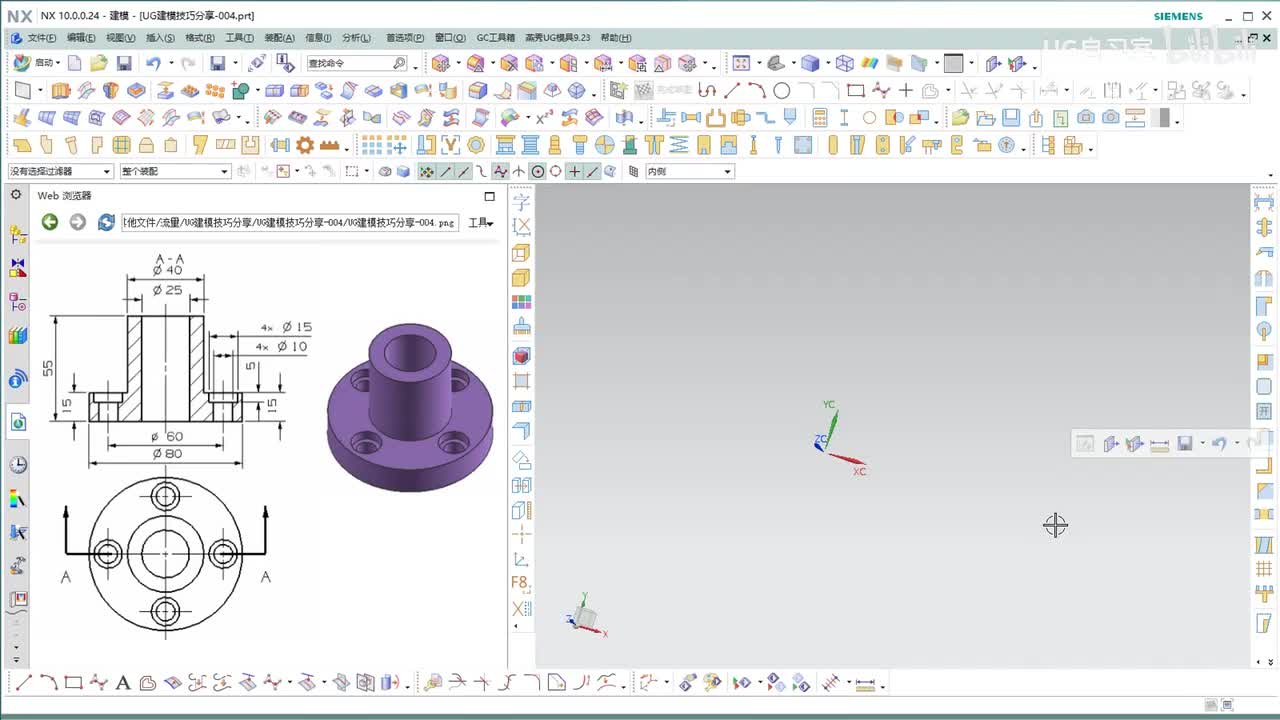This screenshot has width=1280, height=720.
Task: Select the text tool A in bottom toolbar
Action: 123,683
